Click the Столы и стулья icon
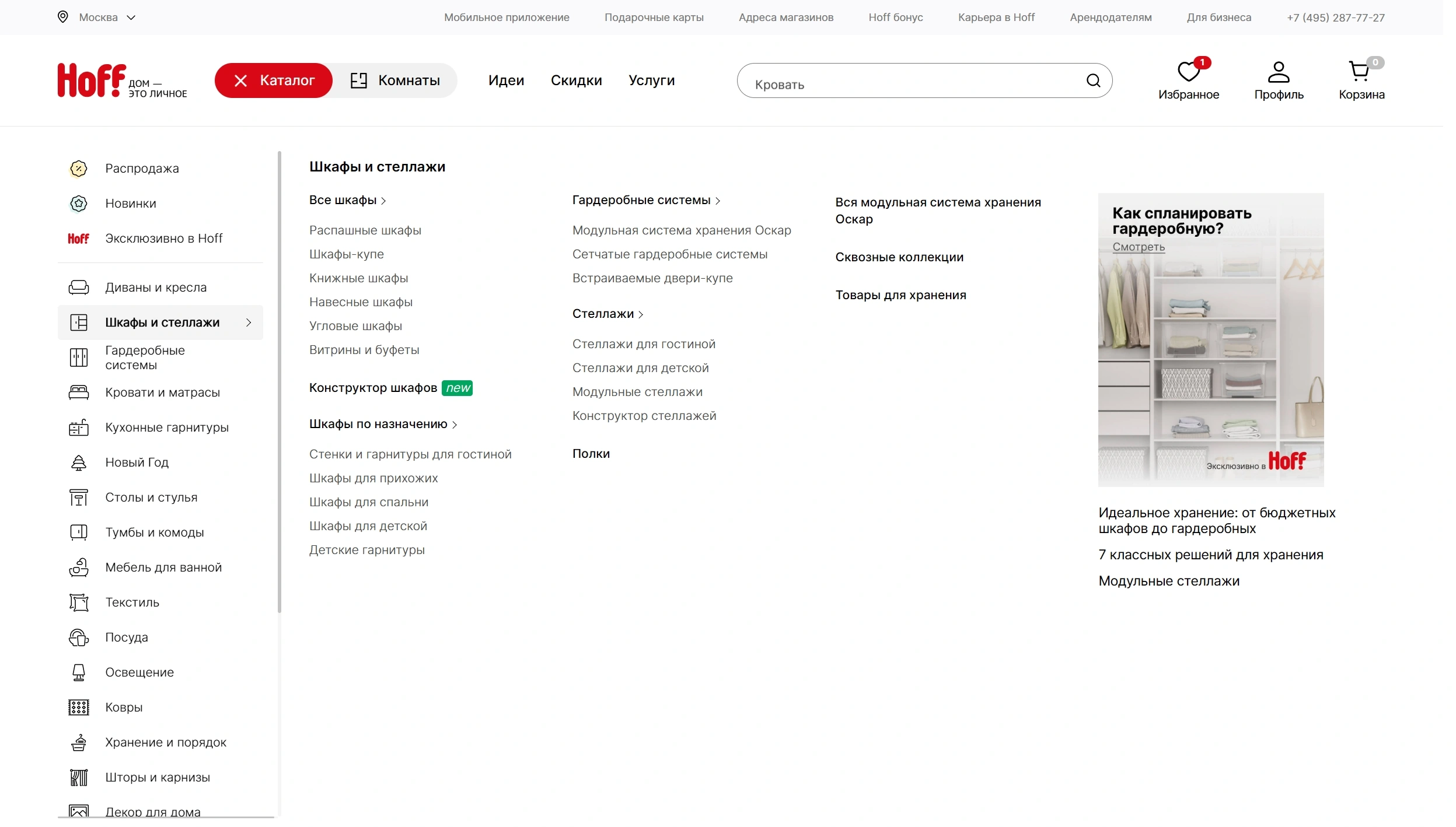The width and height of the screenshot is (1456, 827). (x=79, y=497)
